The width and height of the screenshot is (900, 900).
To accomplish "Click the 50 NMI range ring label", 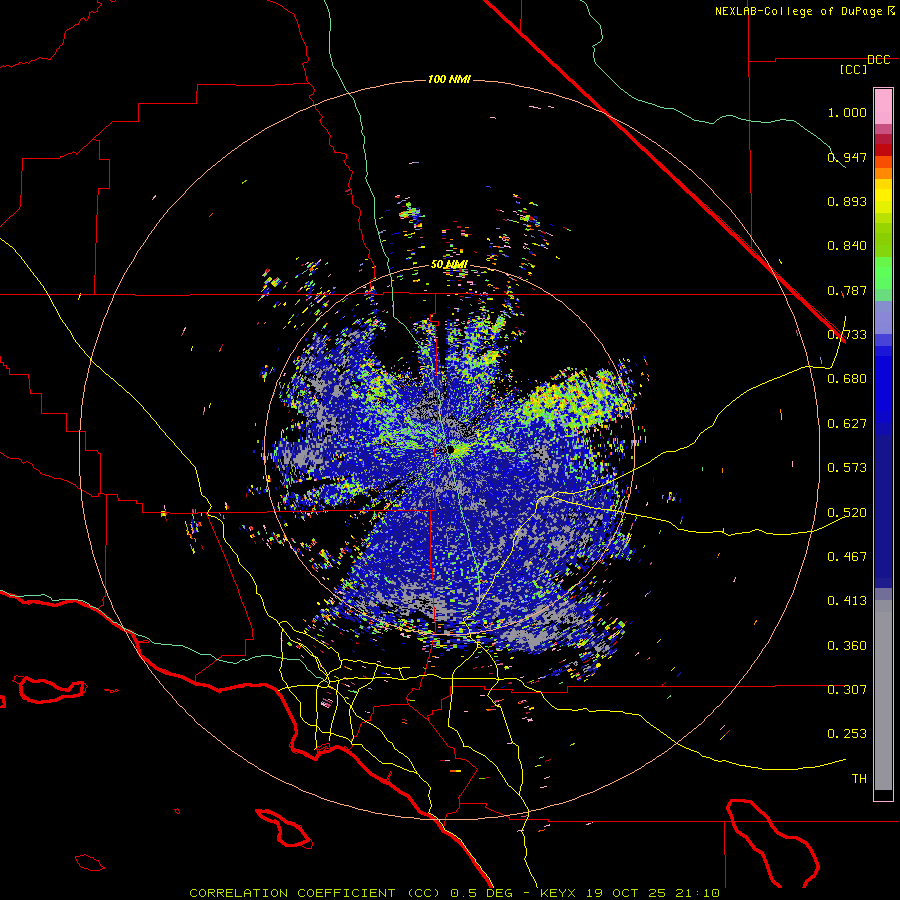I will tap(449, 265).
